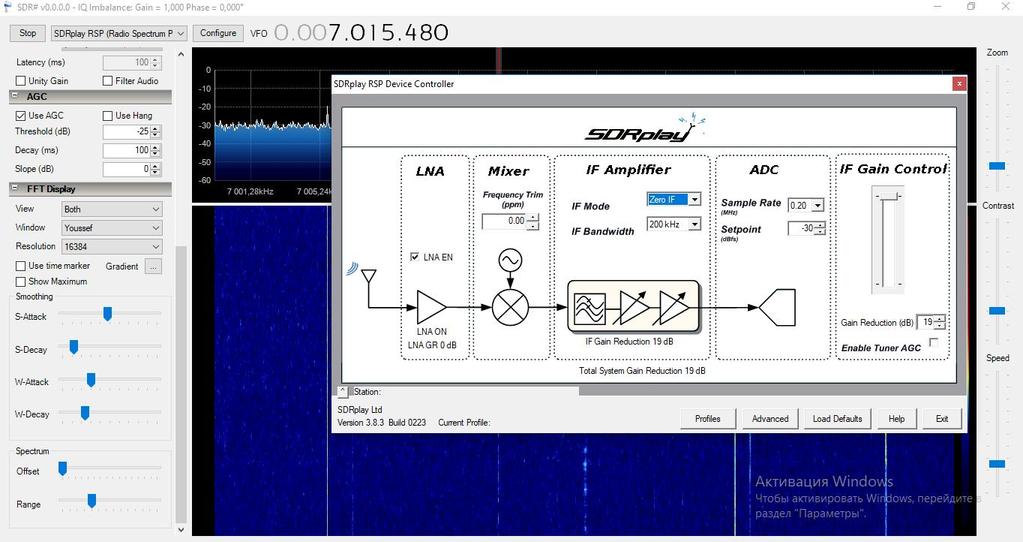Open the SDRplay RSP source dropdown
This screenshot has height=542, width=1023.
pyautogui.click(x=119, y=33)
